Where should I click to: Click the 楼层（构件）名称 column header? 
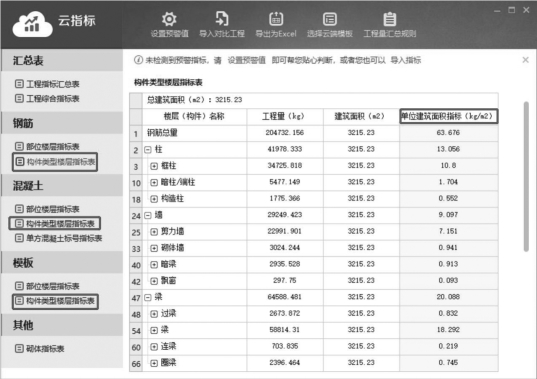[x=194, y=116]
